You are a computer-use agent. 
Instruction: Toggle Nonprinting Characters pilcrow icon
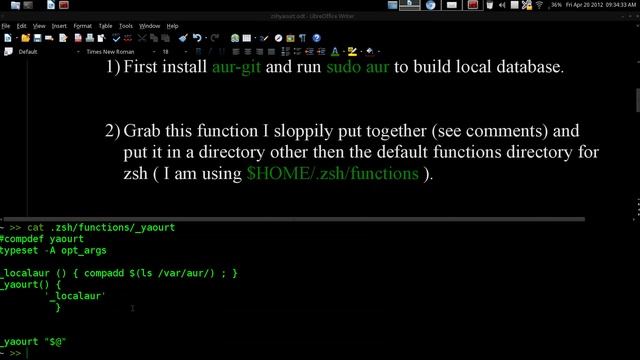click(x=302, y=38)
